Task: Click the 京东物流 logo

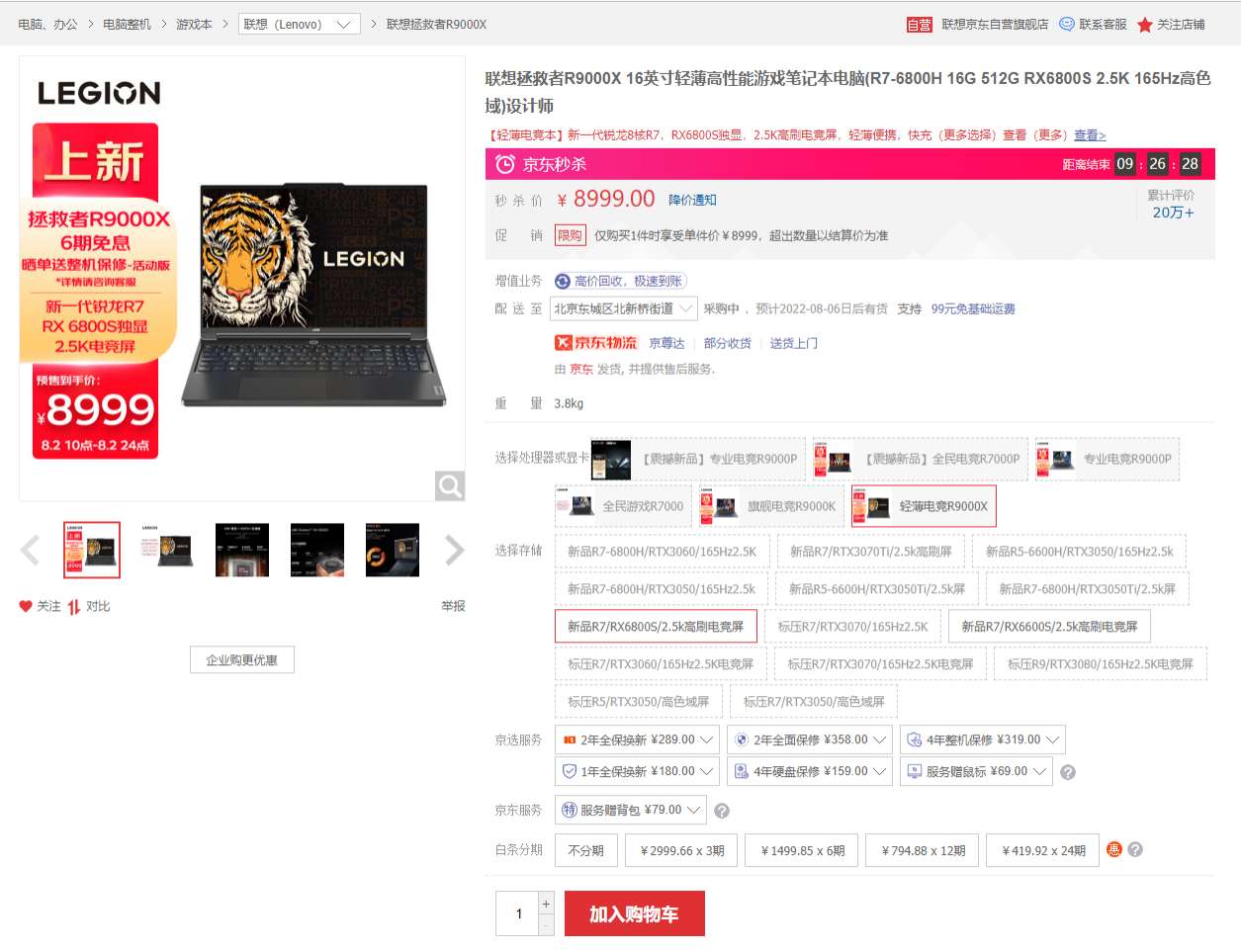Action: click(x=595, y=343)
